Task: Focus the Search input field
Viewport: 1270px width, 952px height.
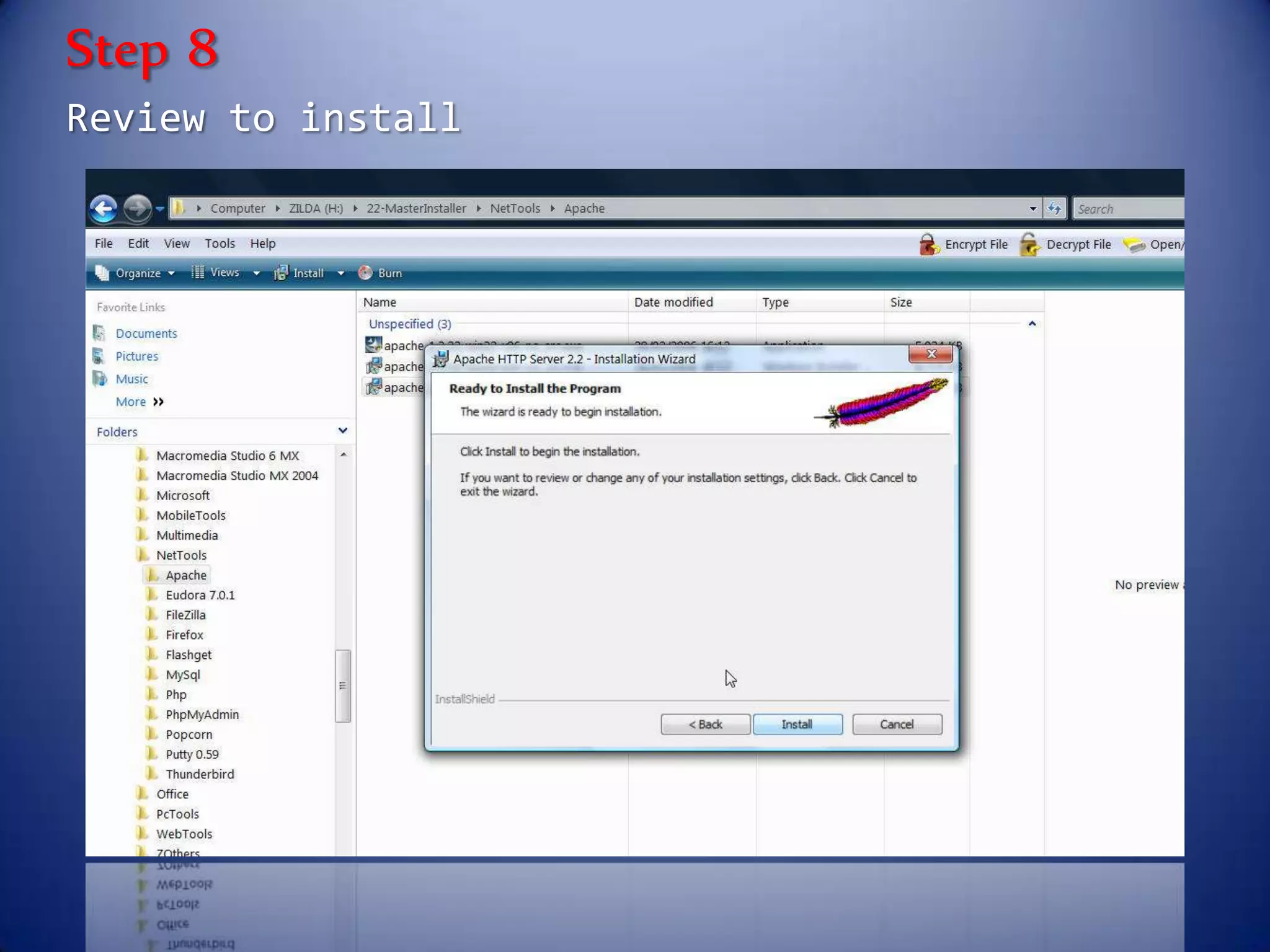Action: pyautogui.click(x=1129, y=209)
